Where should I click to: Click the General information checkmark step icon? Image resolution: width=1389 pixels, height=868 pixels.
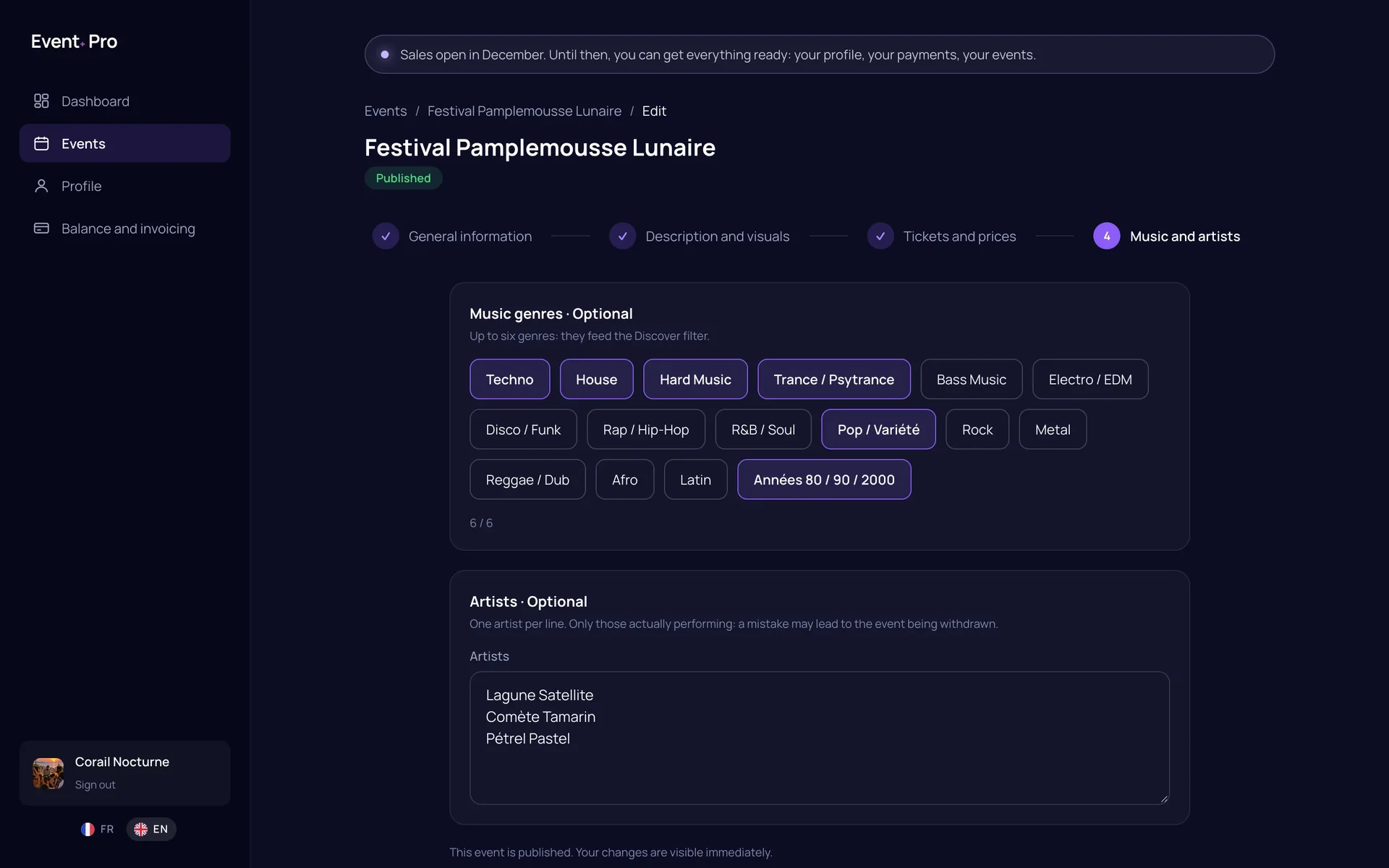[386, 236]
